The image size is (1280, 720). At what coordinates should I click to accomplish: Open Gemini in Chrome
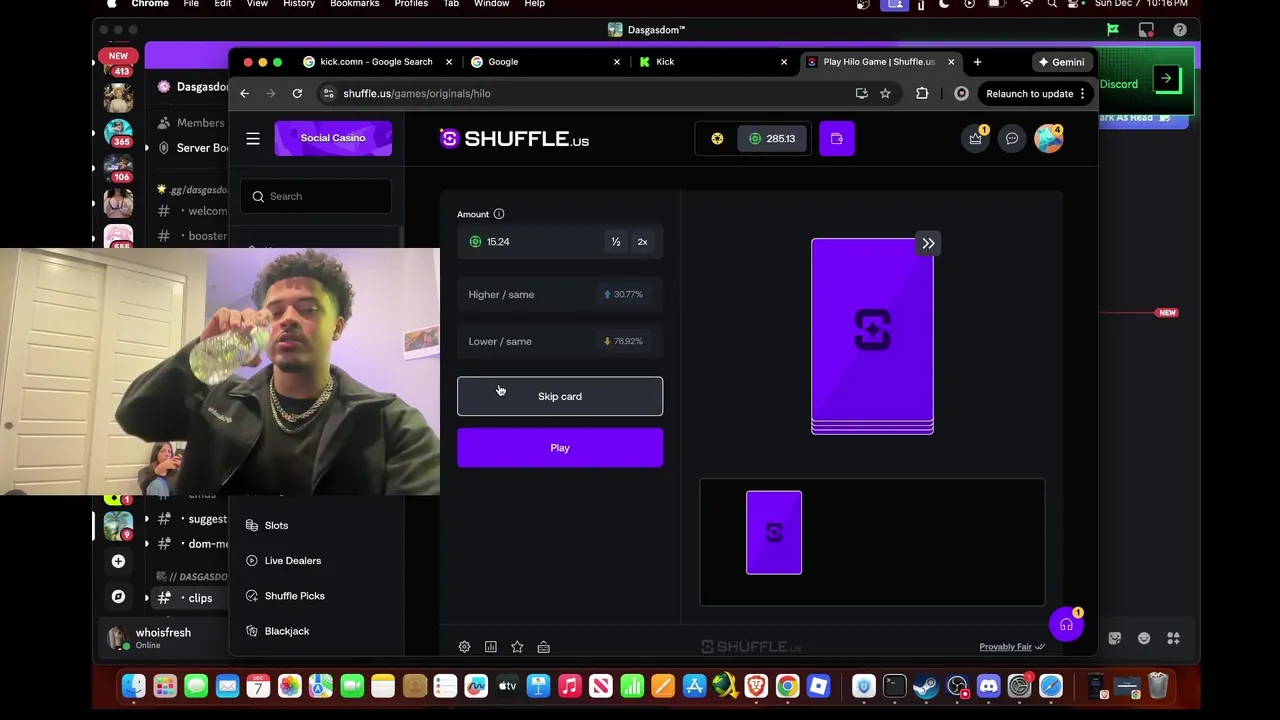point(1061,62)
